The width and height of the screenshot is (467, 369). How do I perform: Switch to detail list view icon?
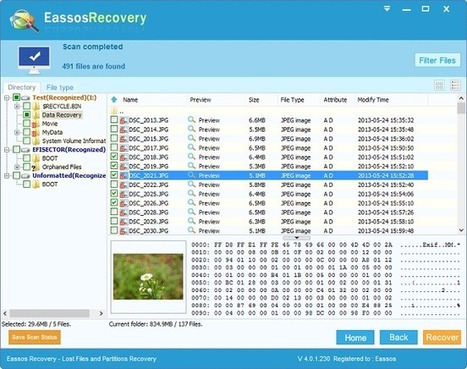pyautogui.click(x=455, y=86)
